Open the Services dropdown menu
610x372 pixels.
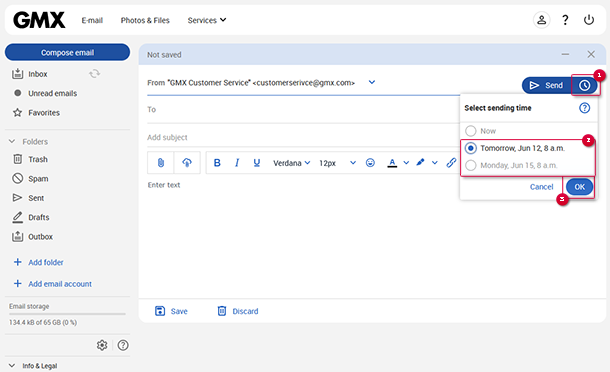pos(207,20)
